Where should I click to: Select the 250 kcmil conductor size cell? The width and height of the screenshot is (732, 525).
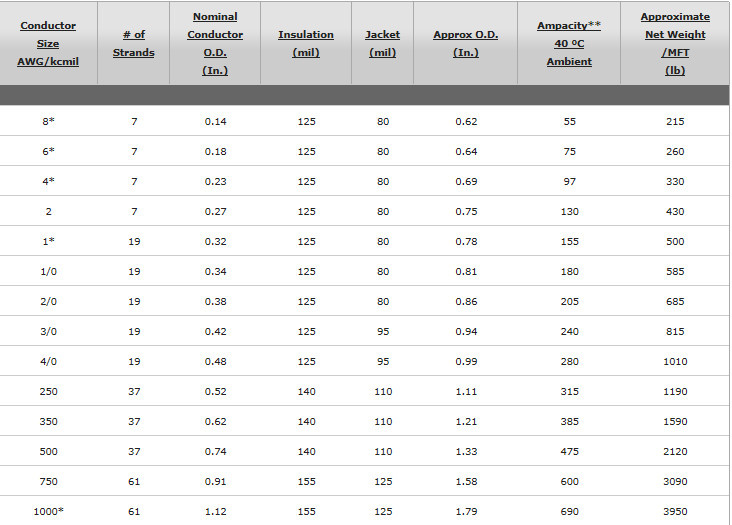[49, 392]
